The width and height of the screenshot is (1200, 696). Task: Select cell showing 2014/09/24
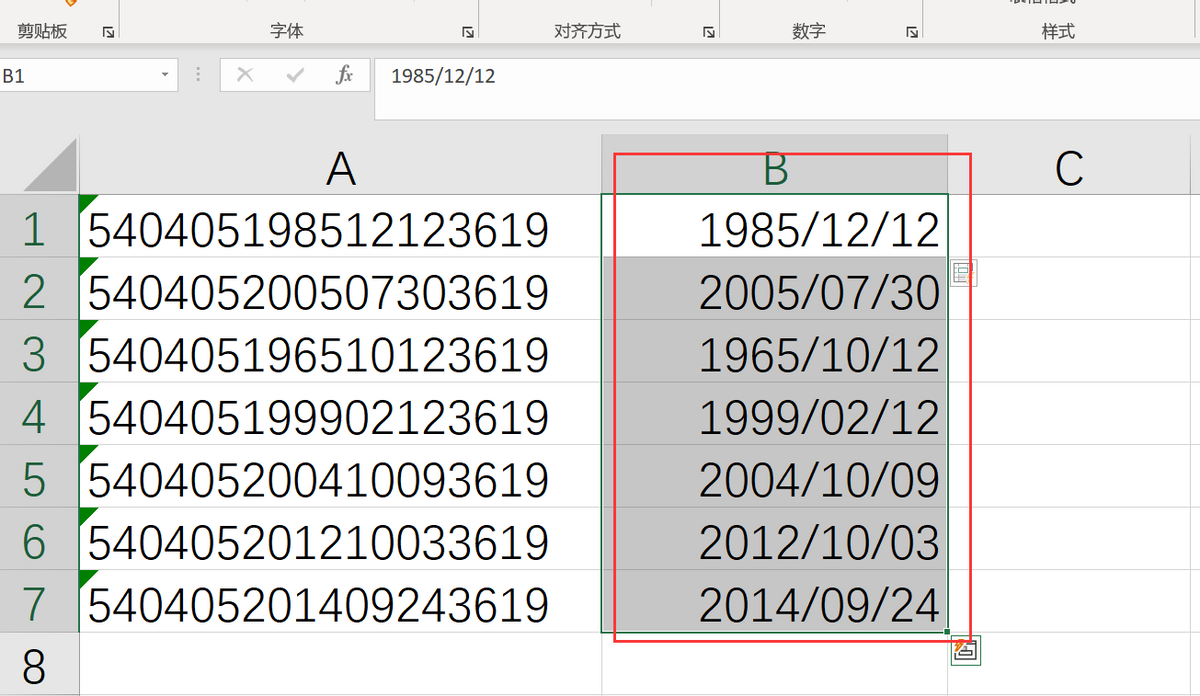click(775, 601)
